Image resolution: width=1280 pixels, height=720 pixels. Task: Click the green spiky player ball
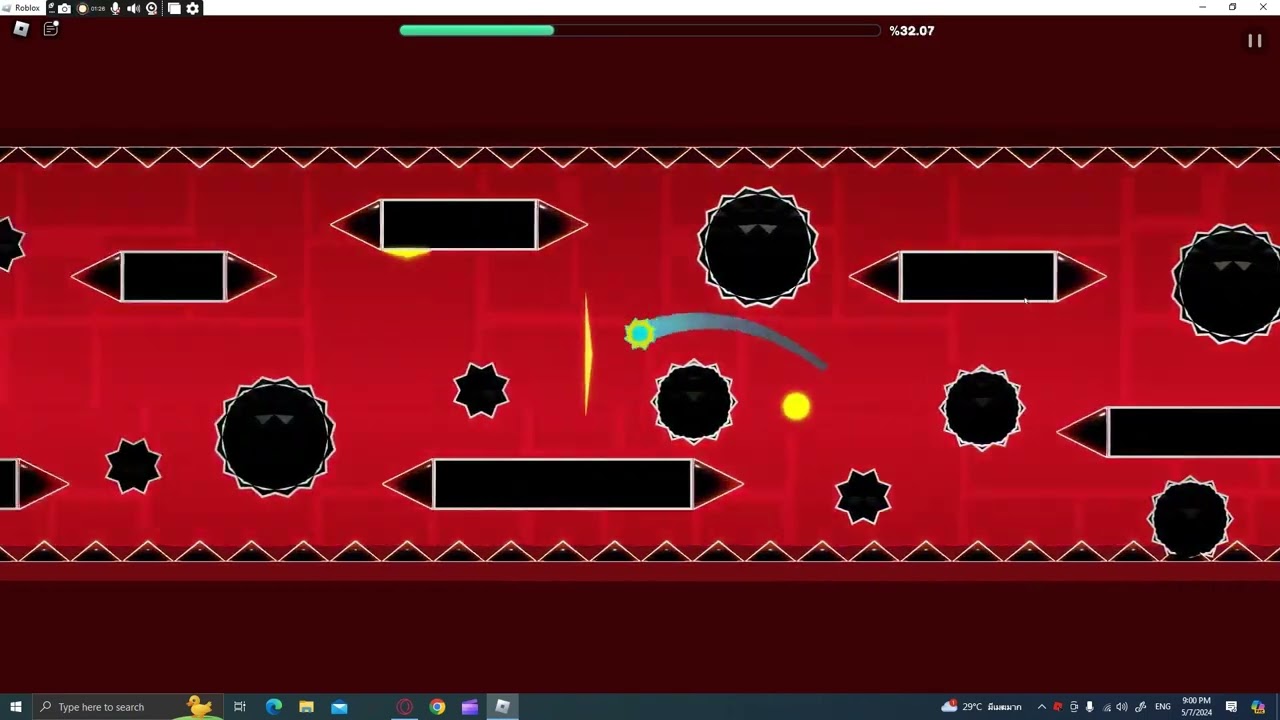coord(640,333)
